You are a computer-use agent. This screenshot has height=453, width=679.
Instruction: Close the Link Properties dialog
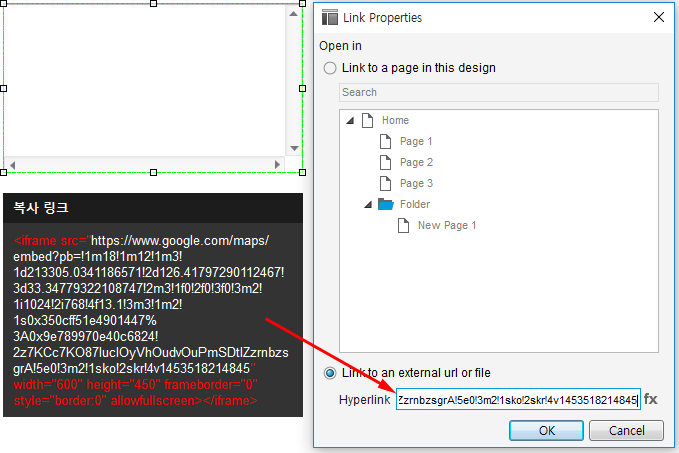tap(659, 17)
